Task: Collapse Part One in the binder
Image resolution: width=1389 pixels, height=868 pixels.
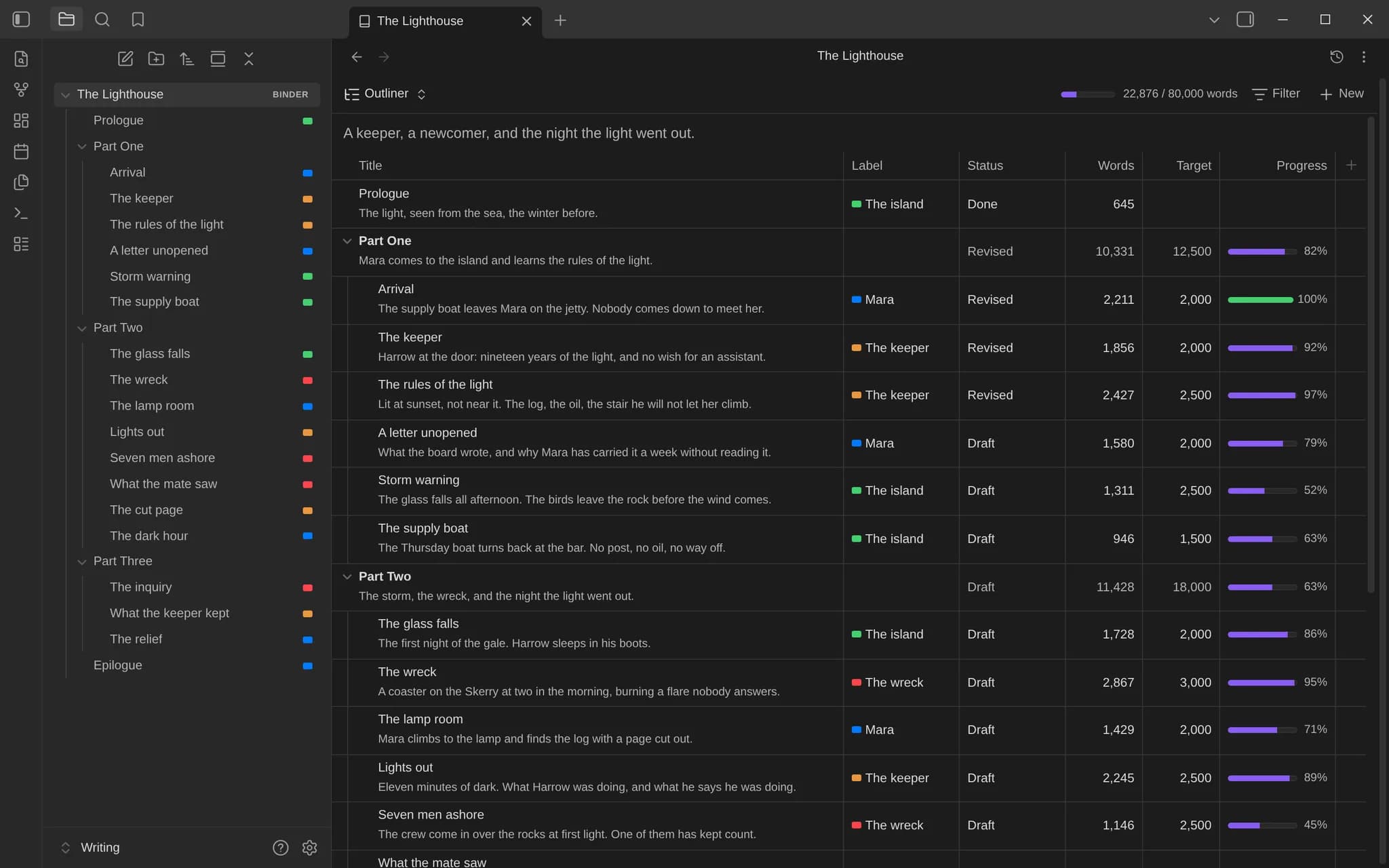Action: (x=81, y=146)
